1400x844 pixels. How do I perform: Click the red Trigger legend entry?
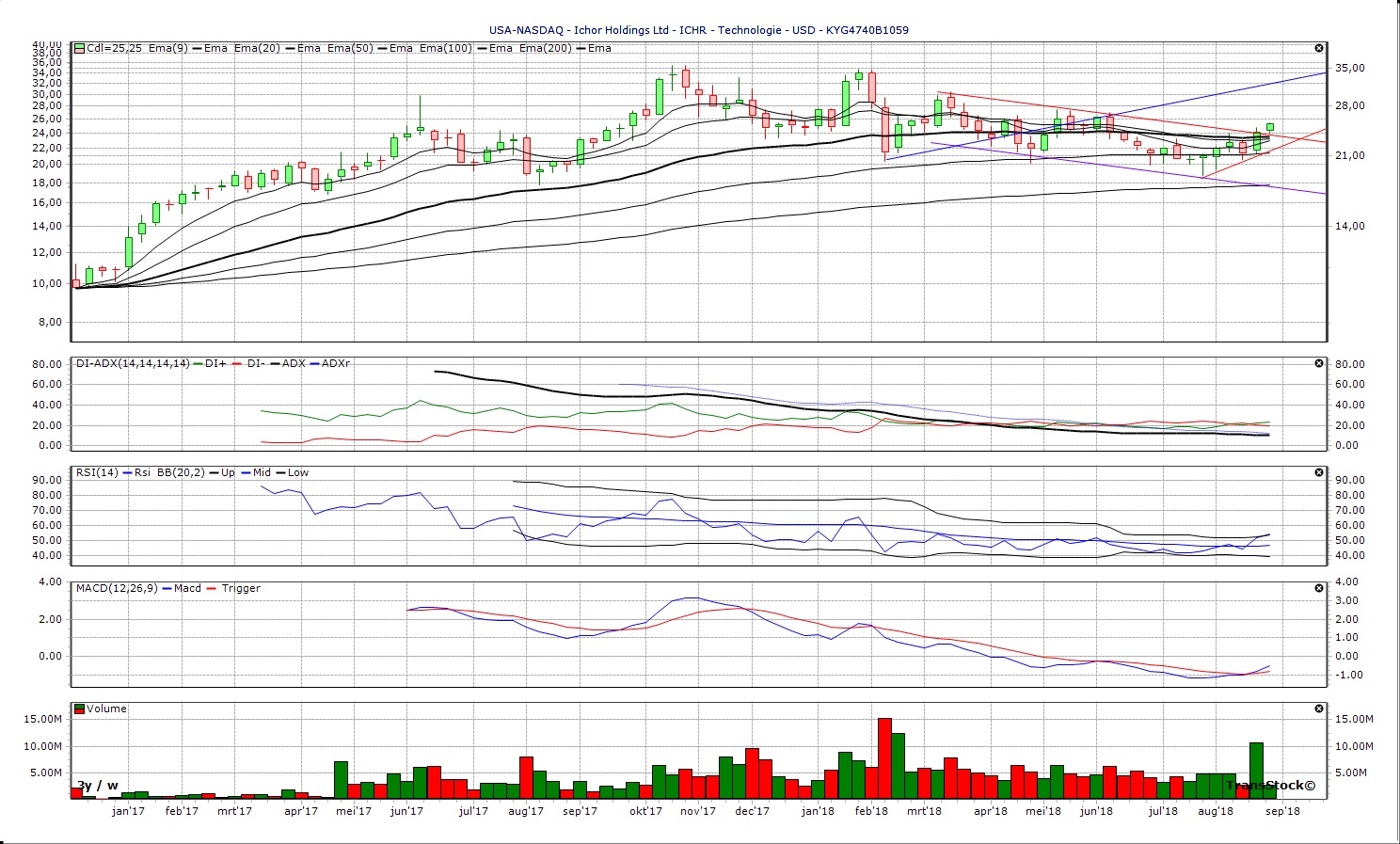pyautogui.click(x=234, y=588)
